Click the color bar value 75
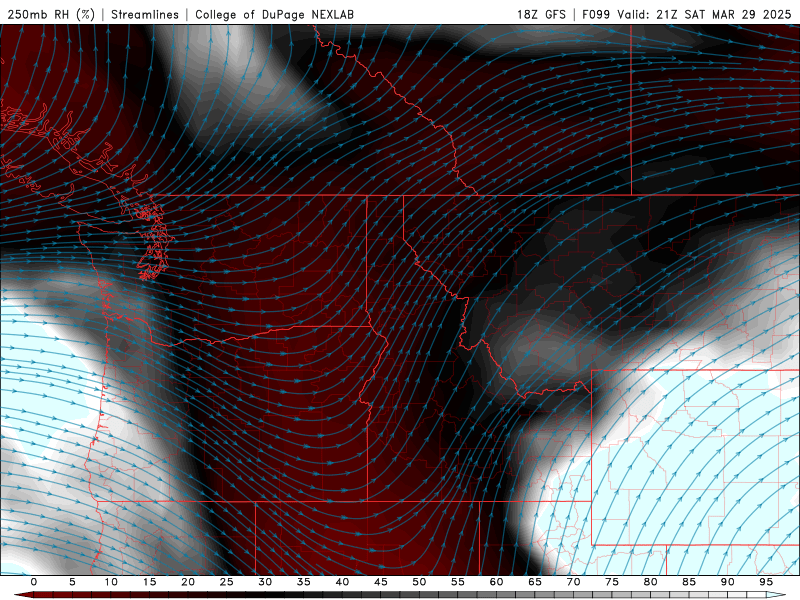Viewport: 800px width, 600px height. click(x=612, y=582)
